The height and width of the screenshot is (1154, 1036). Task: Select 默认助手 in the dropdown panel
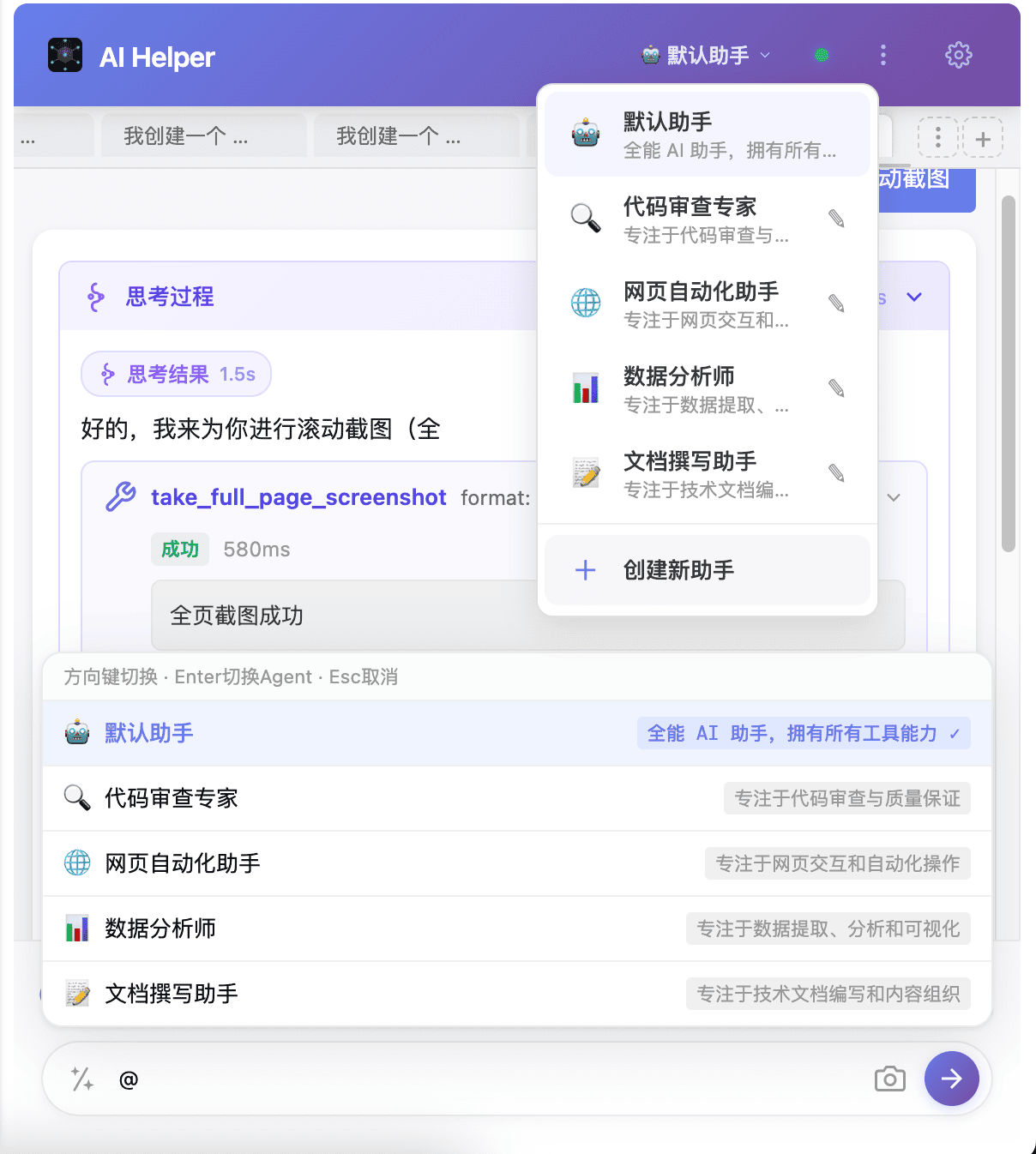click(x=708, y=135)
